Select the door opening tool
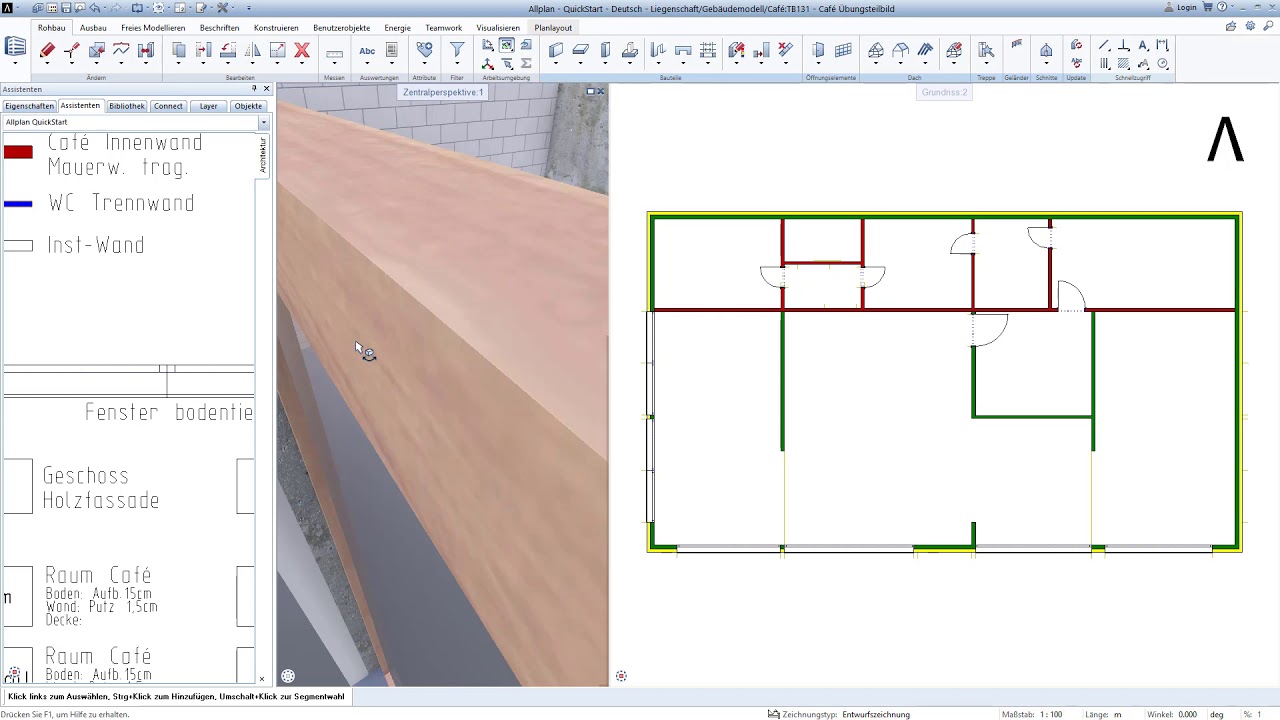The width and height of the screenshot is (1280, 720). click(x=818, y=50)
